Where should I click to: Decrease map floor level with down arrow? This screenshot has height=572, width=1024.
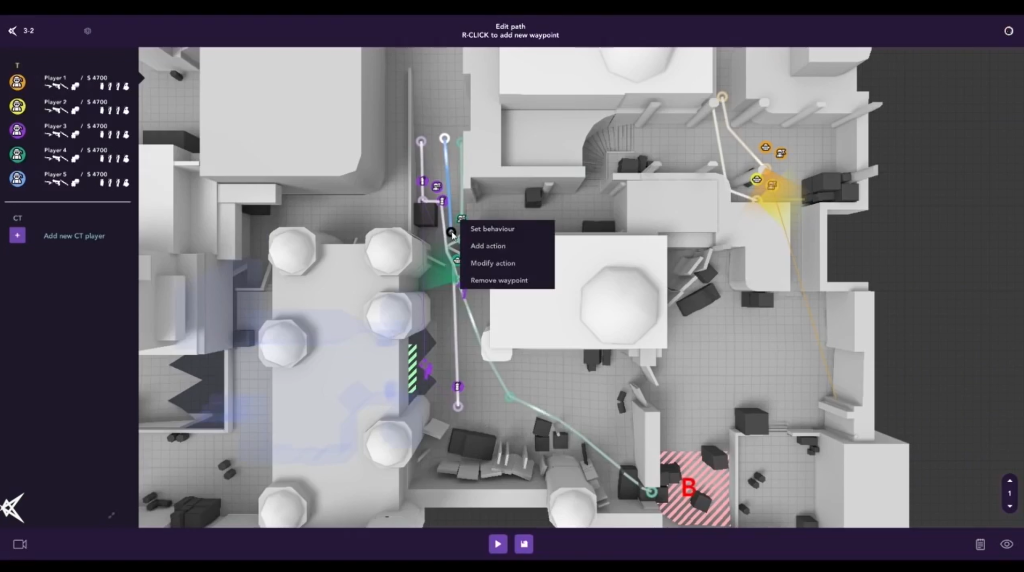(x=1009, y=505)
